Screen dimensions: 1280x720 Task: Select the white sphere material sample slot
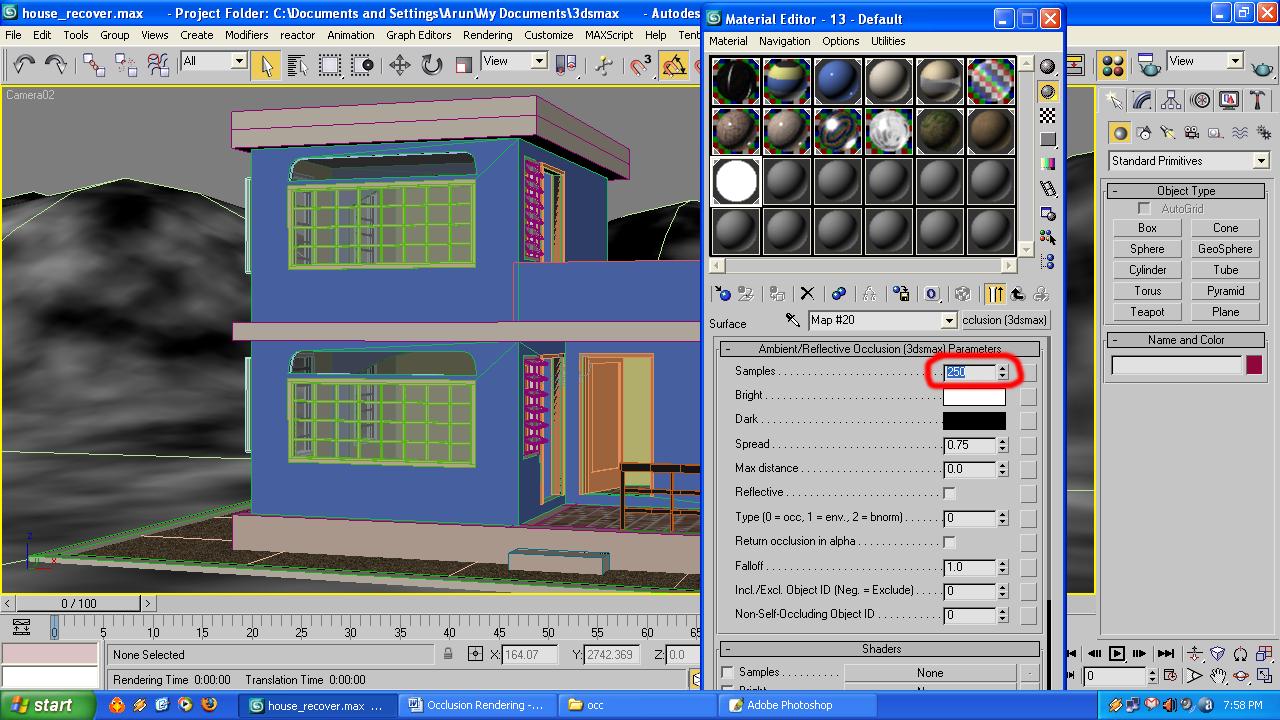[x=736, y=181]
